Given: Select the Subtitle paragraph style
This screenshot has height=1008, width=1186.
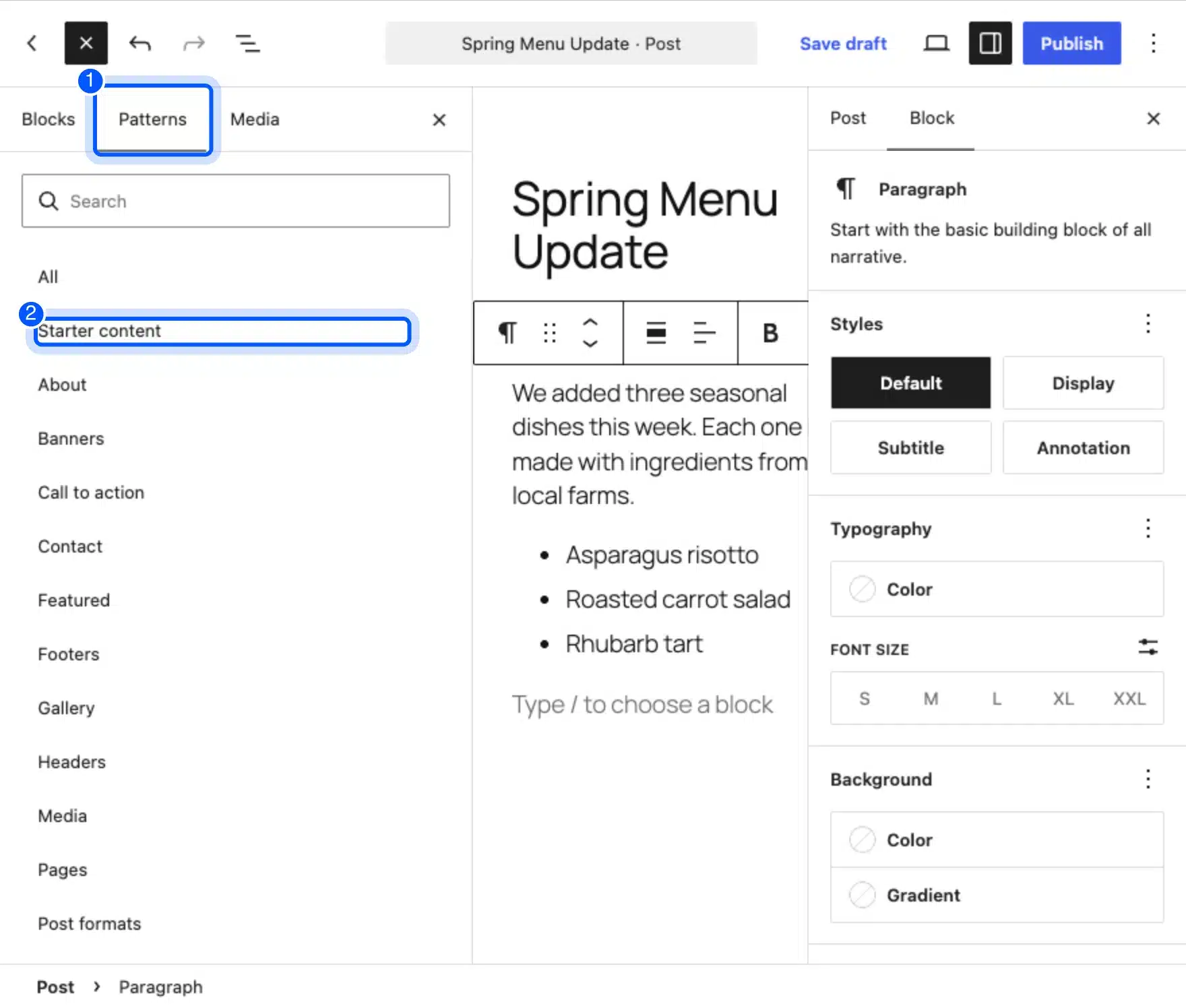Looking at the screenshot, I should (x=911, y=447).
